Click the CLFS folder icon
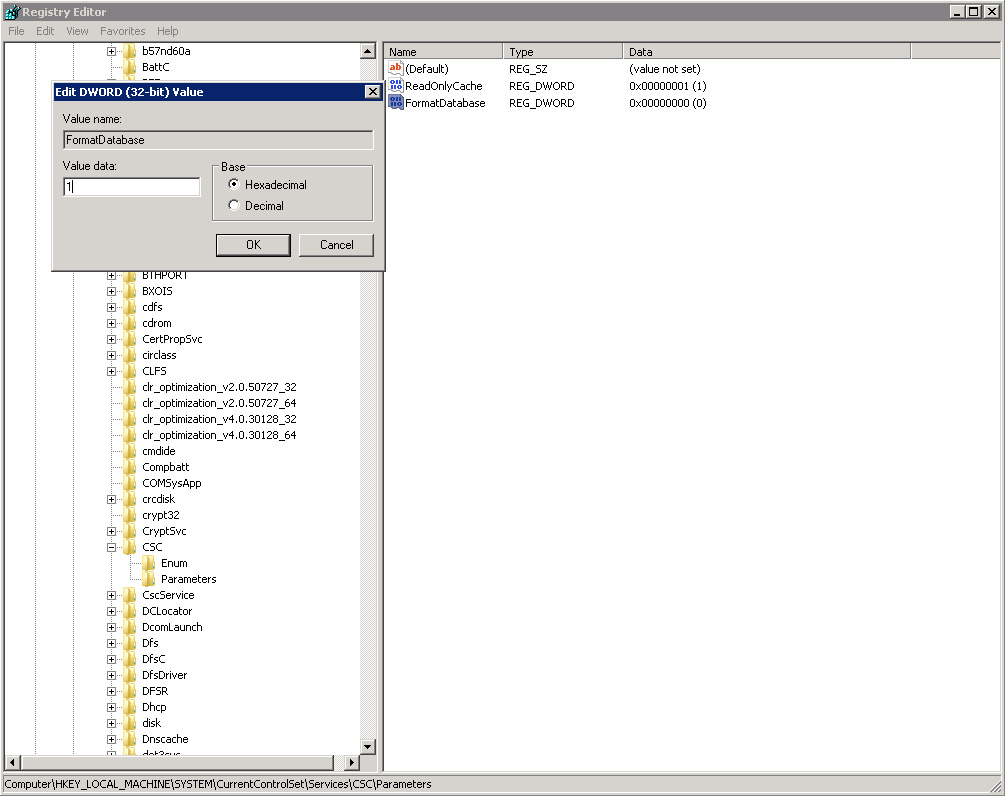1005x796 pixels. 129,371
